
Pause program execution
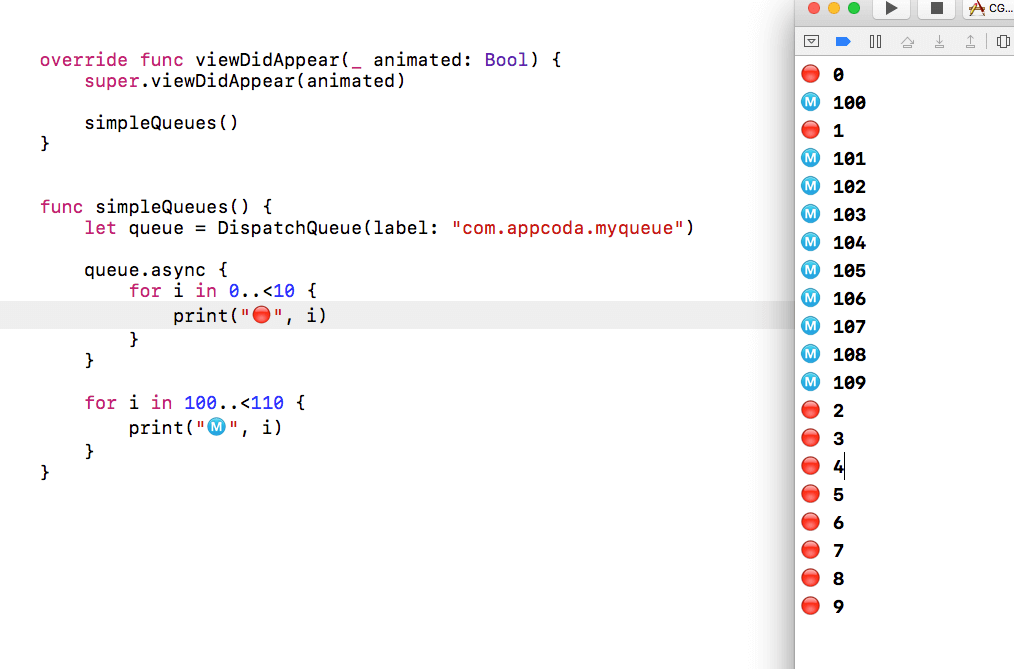click(875, 41)
